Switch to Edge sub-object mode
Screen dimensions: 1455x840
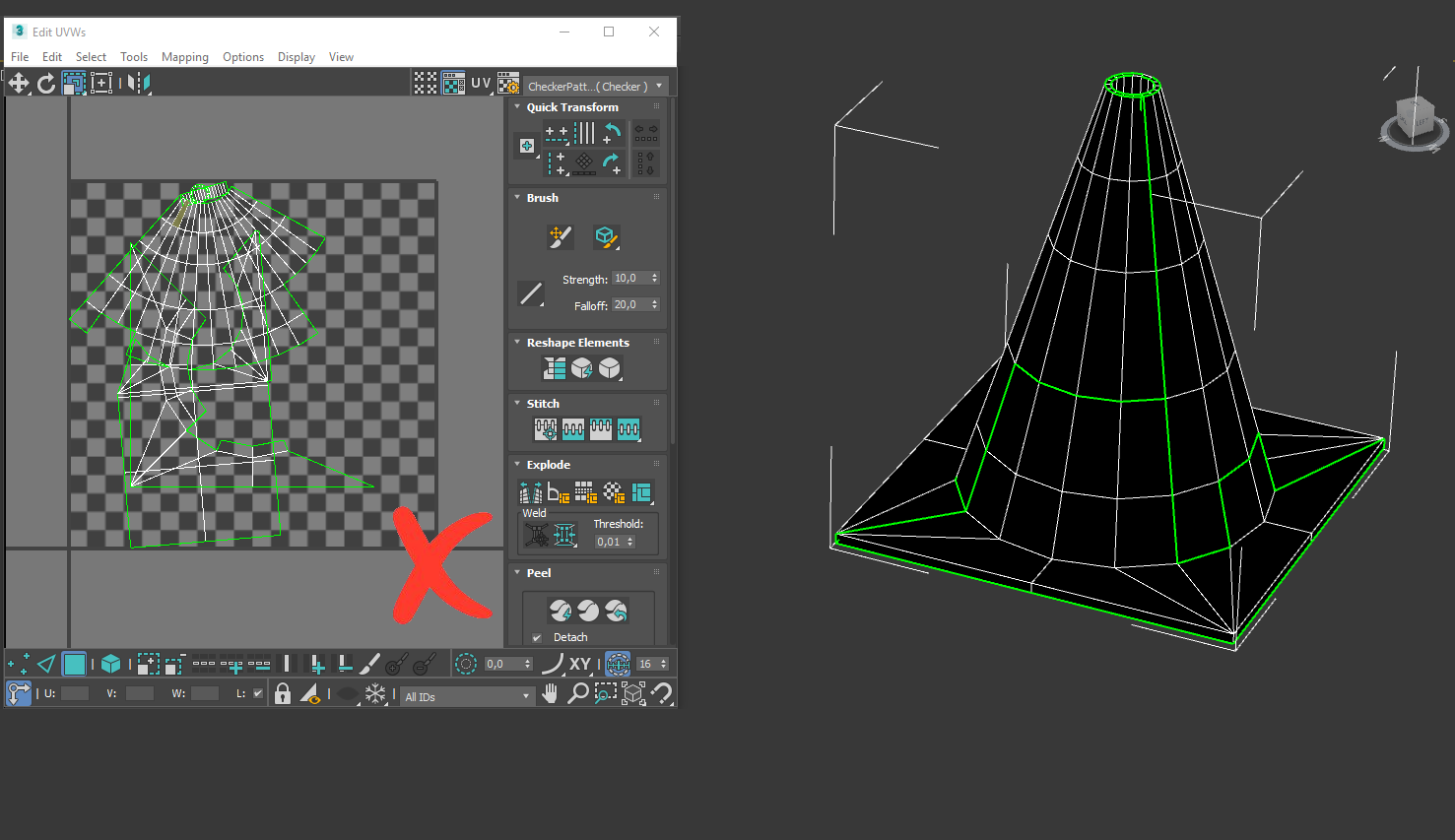(x=46, y=665)
